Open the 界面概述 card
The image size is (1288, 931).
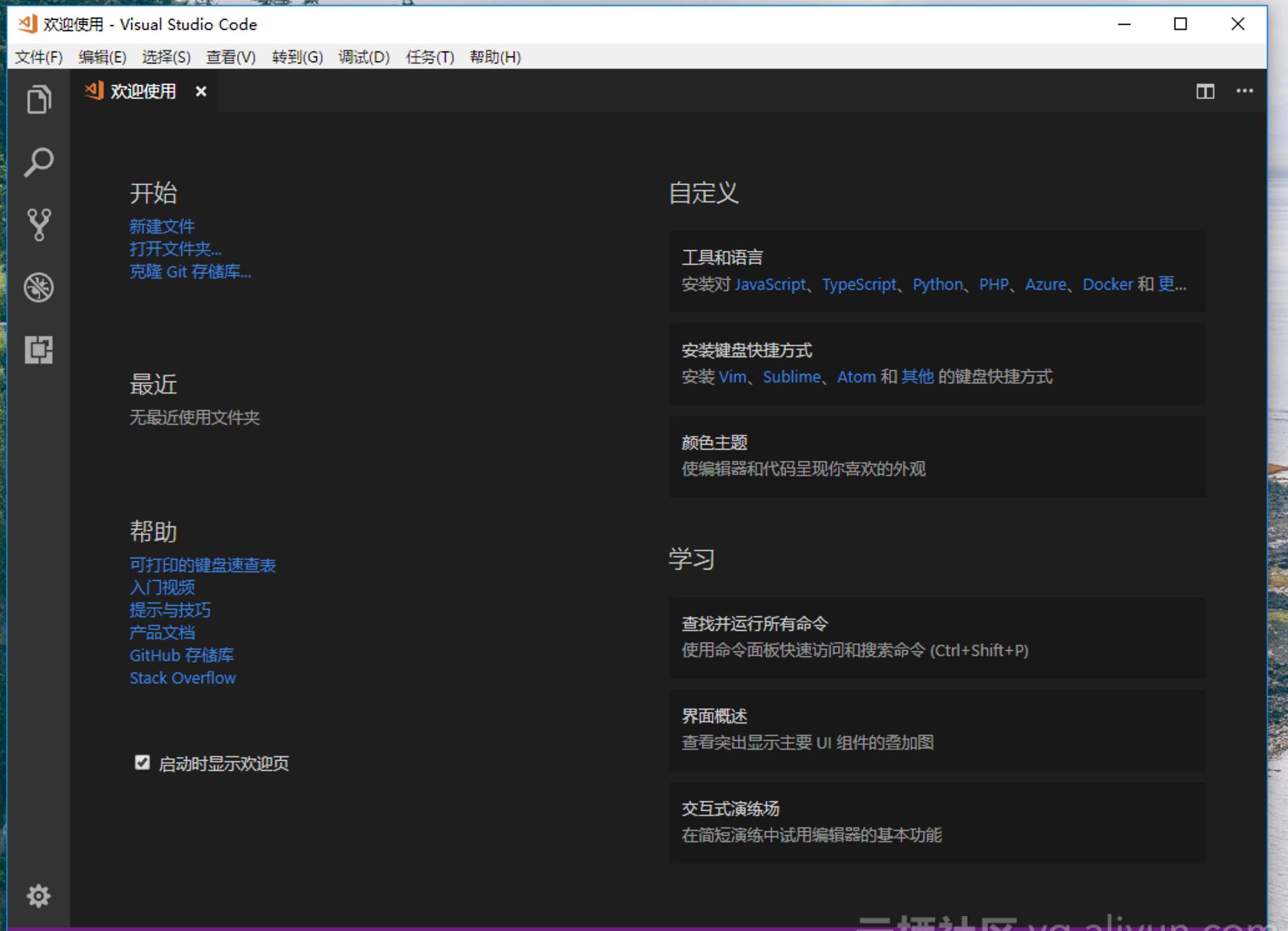[938, 730]
